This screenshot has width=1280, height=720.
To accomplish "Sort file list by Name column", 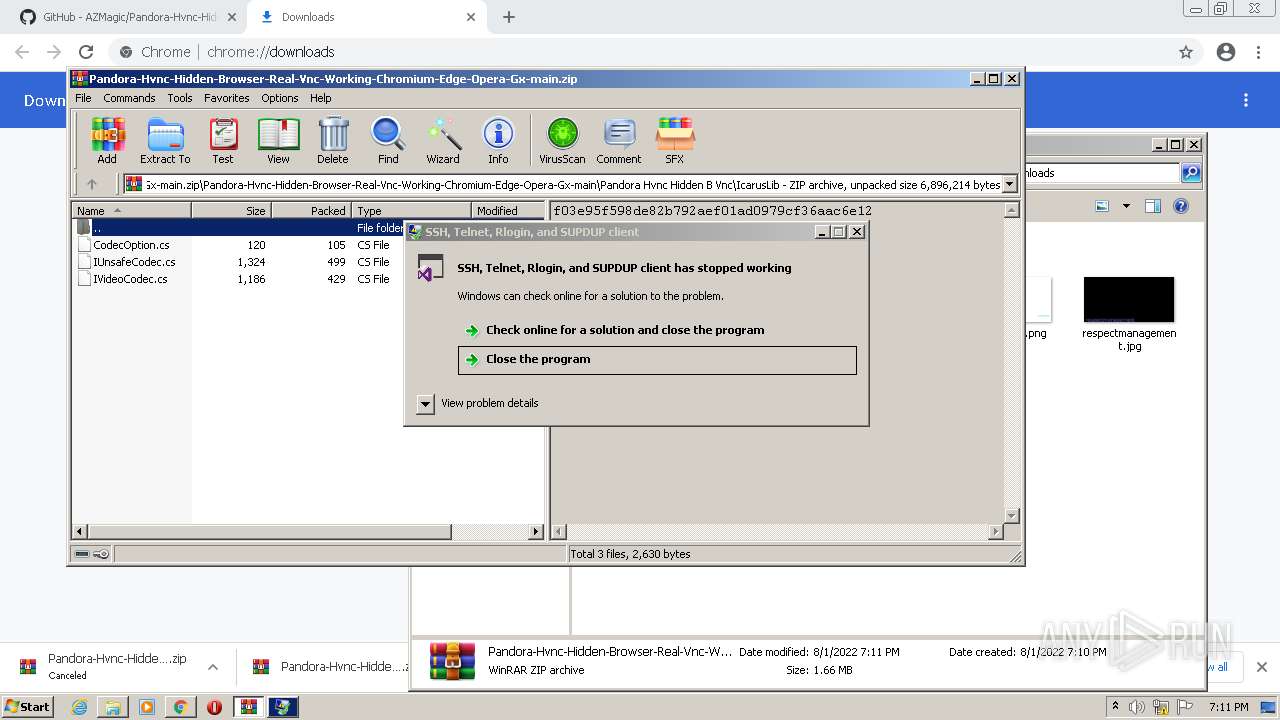I will coord(131,210).
